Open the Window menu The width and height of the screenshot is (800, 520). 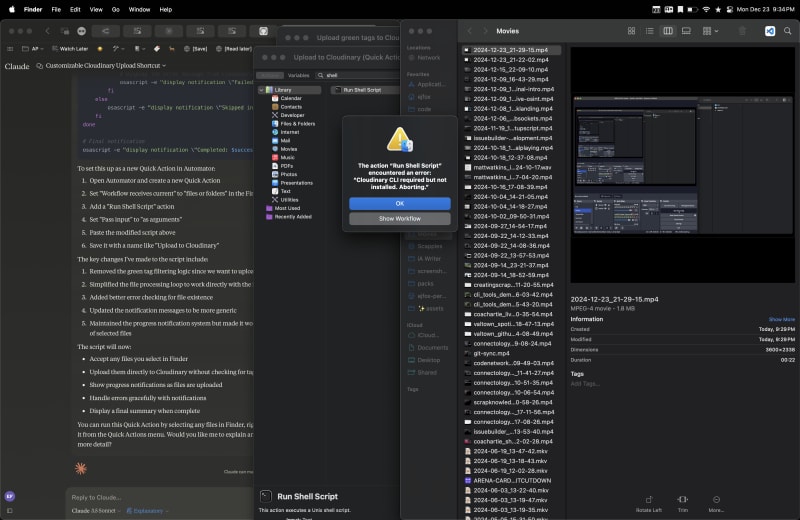click(139, 9)
